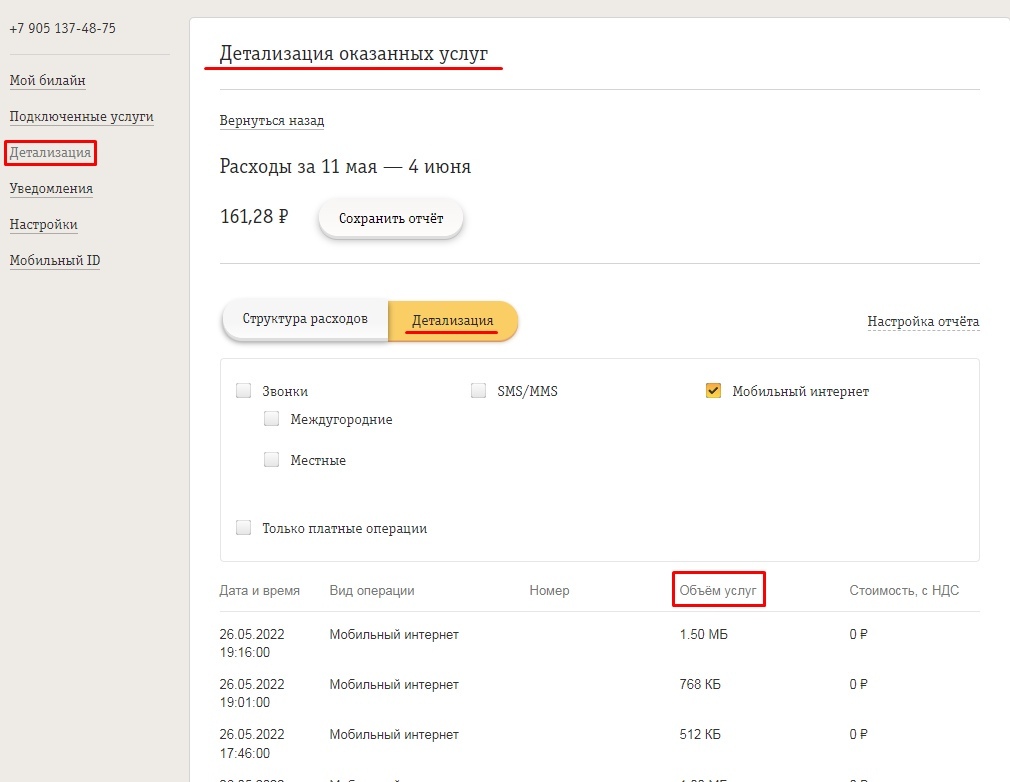Switch to Структура расходов tab
The image size is (1010, 782).
point(305,320)
